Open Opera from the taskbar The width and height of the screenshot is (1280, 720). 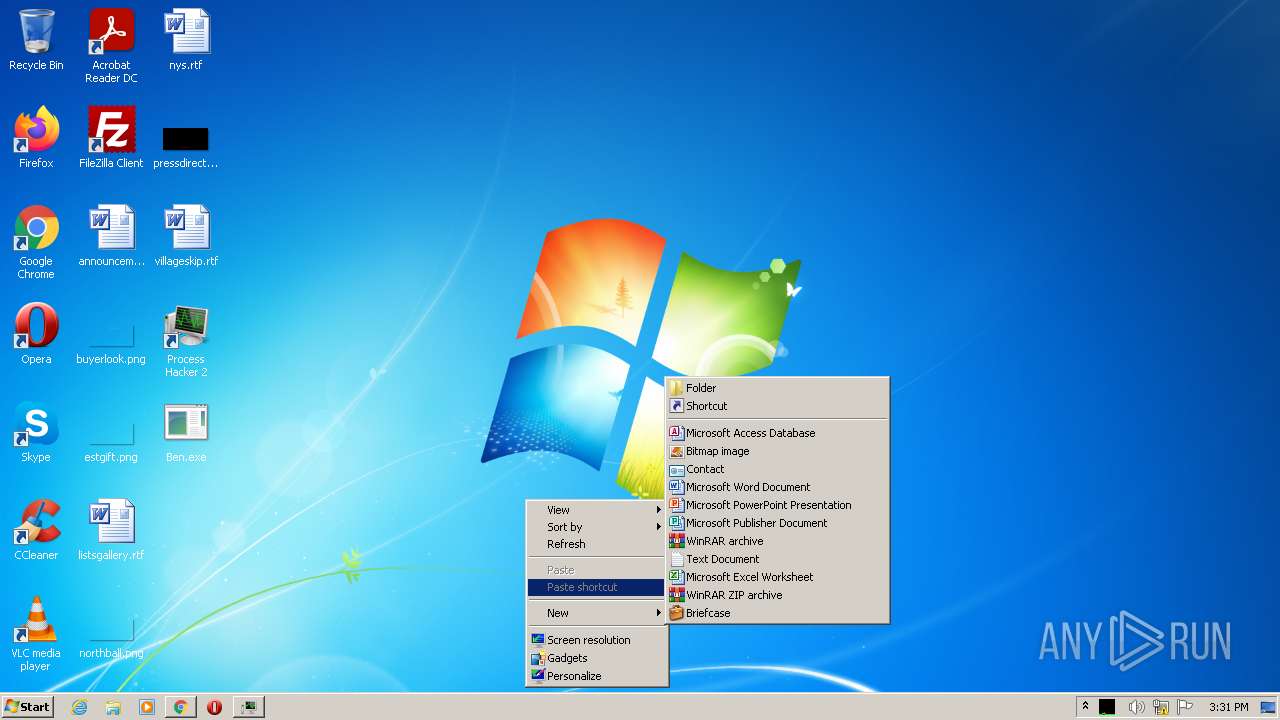point(214,707)
